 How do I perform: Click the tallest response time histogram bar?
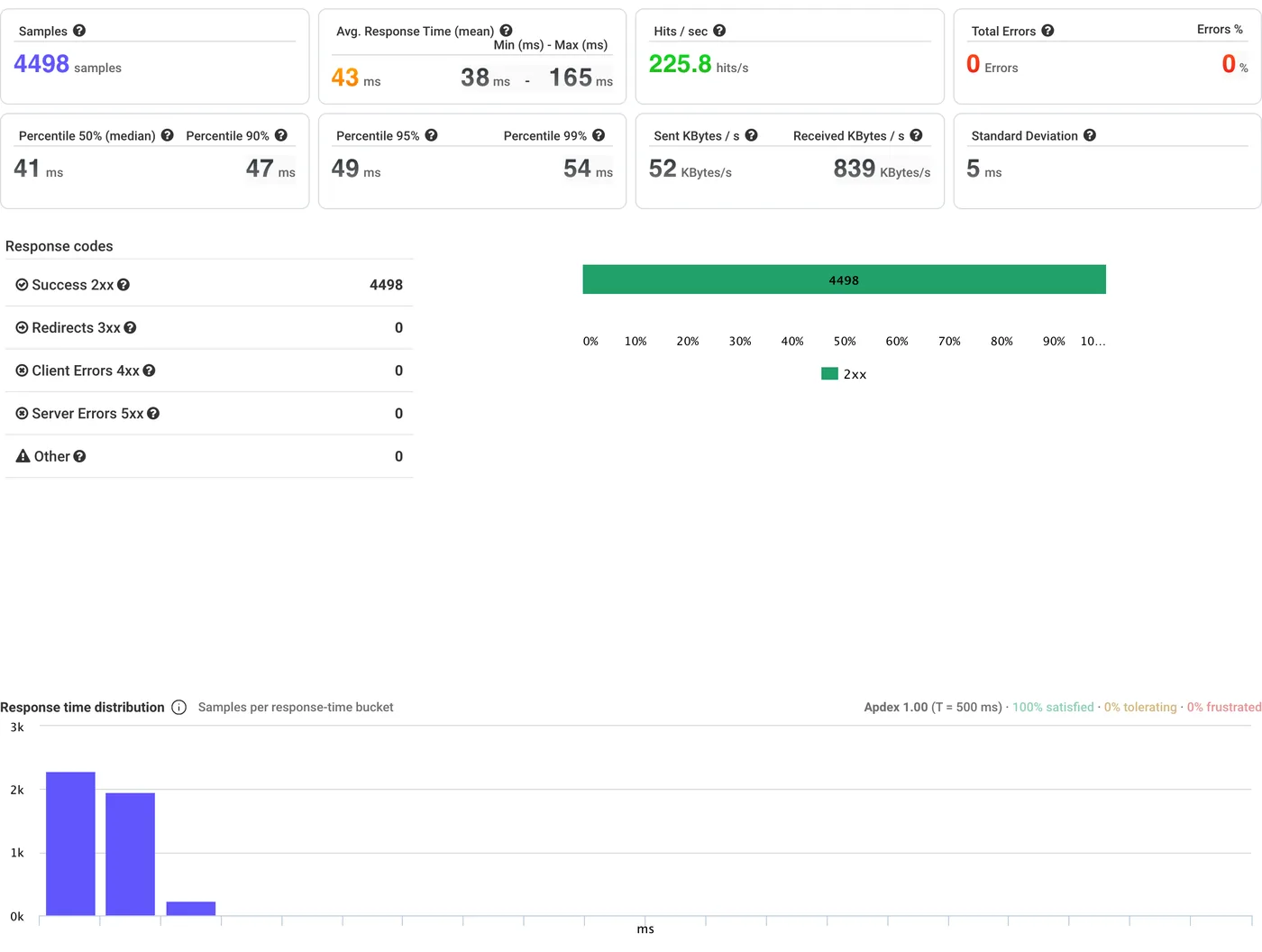tap(70, 844)
